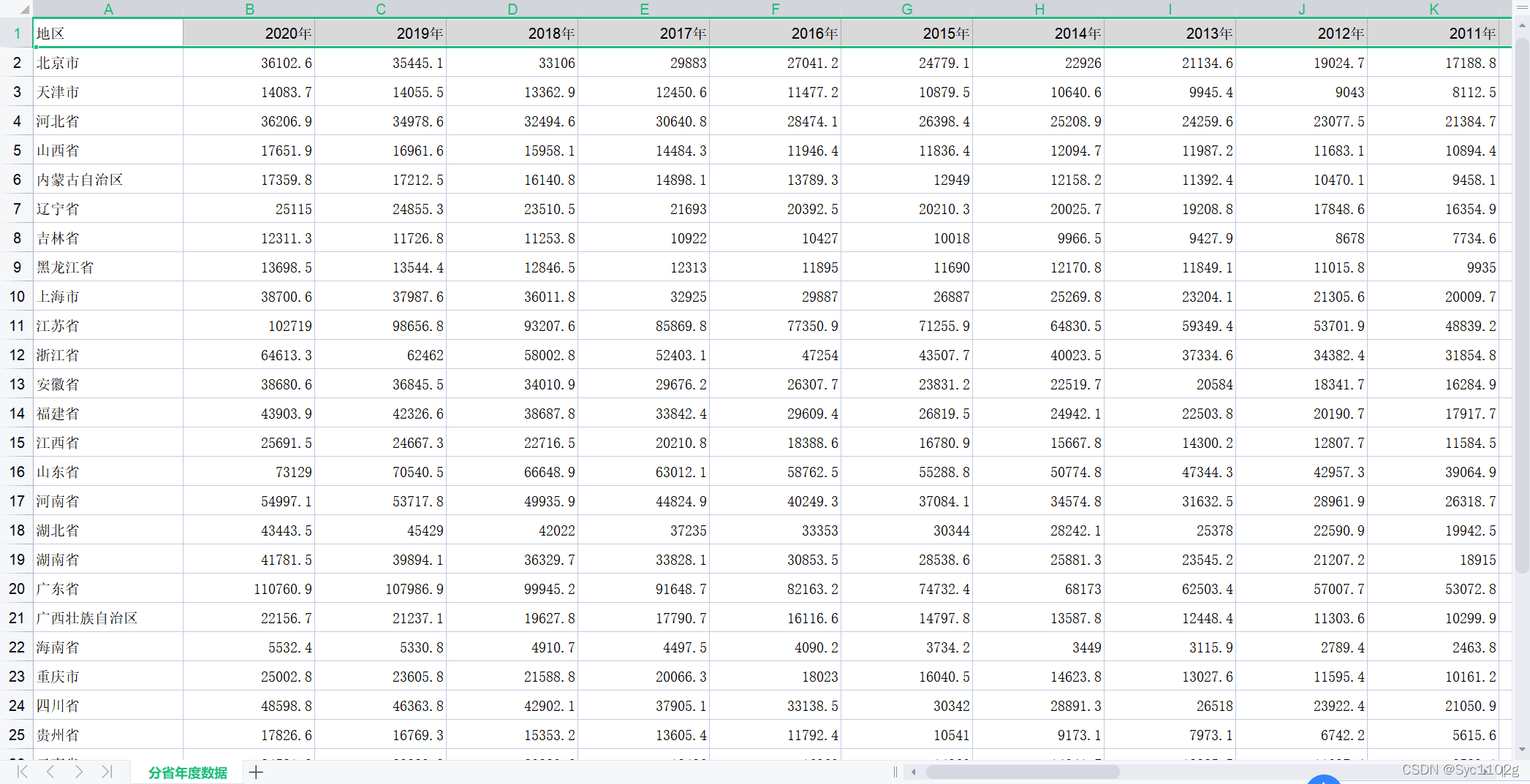
Task: Select the 天津市 cell
Action: [x=108, y=92]
